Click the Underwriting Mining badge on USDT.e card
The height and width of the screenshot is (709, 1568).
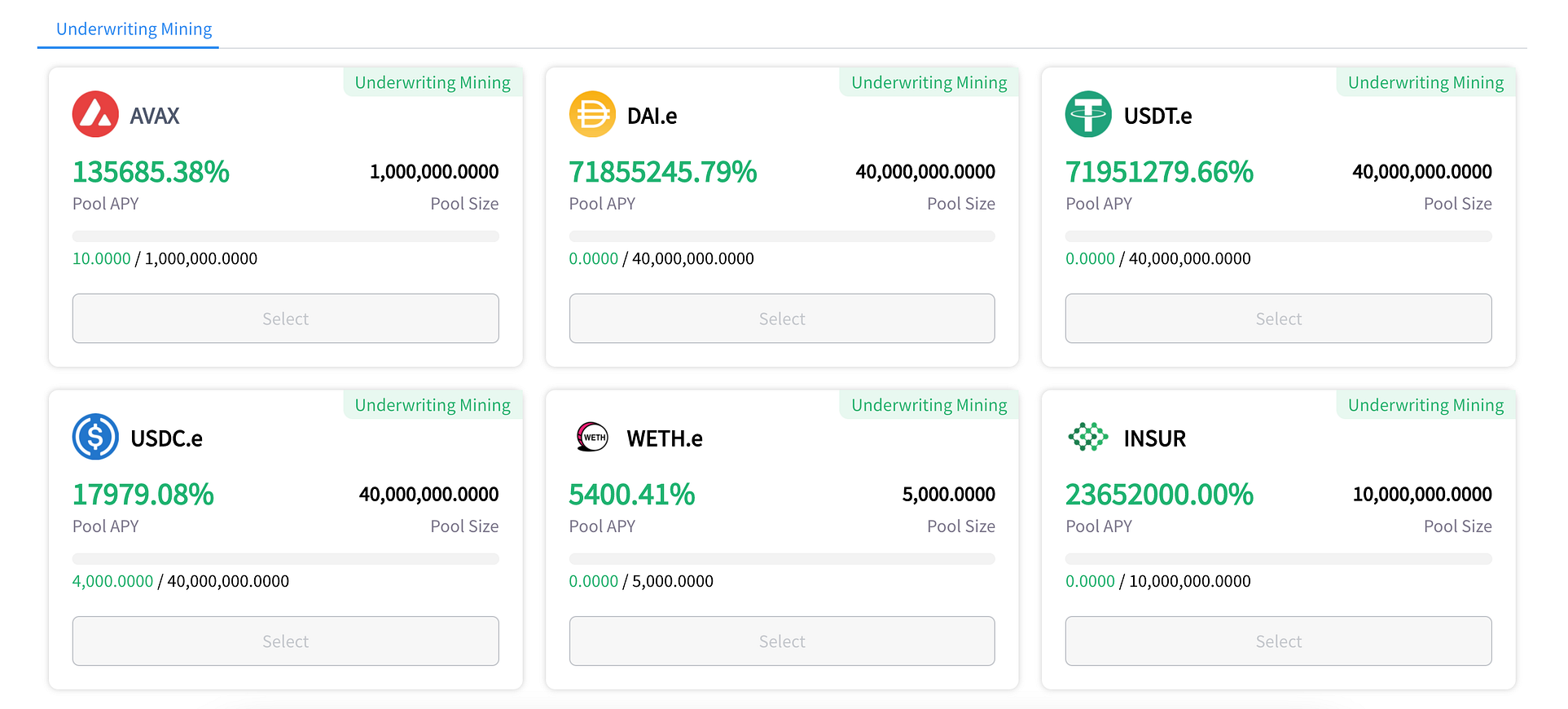pos(1425,82)
